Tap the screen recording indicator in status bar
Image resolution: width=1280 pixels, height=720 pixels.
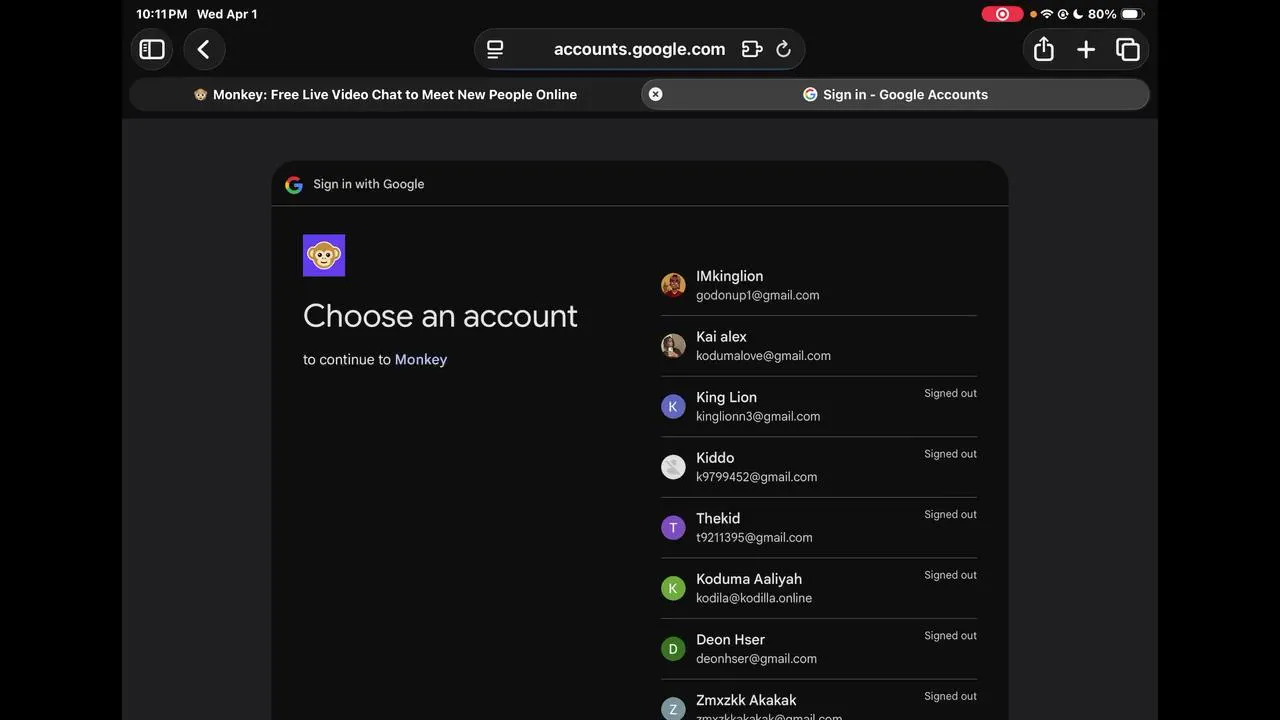(1002, 14)
